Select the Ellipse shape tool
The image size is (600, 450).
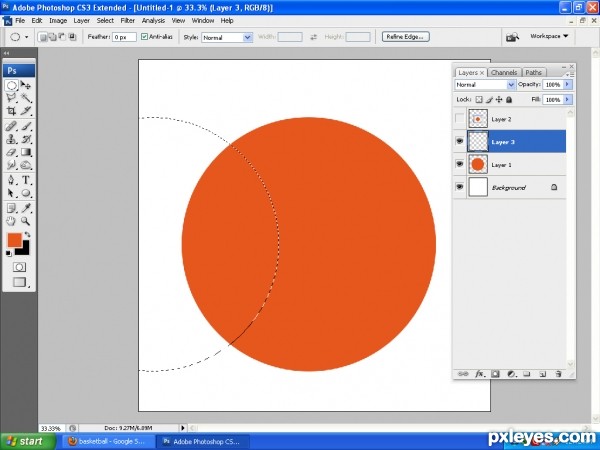pyautogui.click(x=26, y=193)
